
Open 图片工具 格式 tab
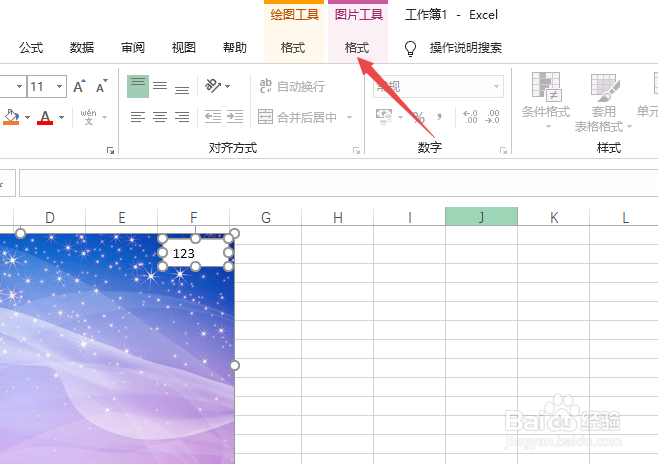(357, 48)
